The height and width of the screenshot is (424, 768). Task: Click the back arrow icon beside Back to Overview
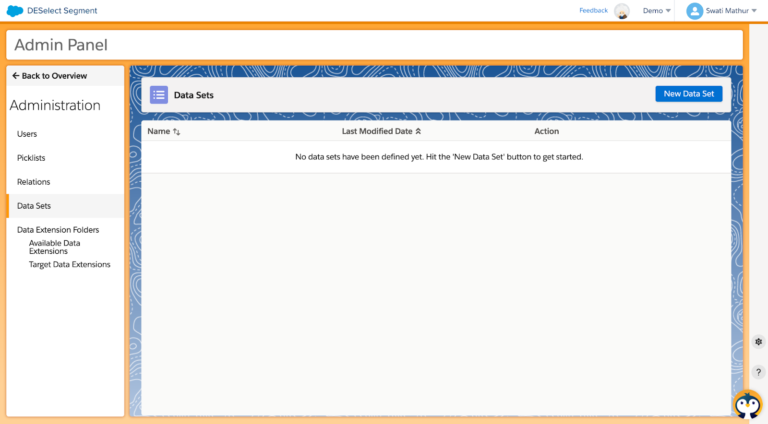pos(16,76)
